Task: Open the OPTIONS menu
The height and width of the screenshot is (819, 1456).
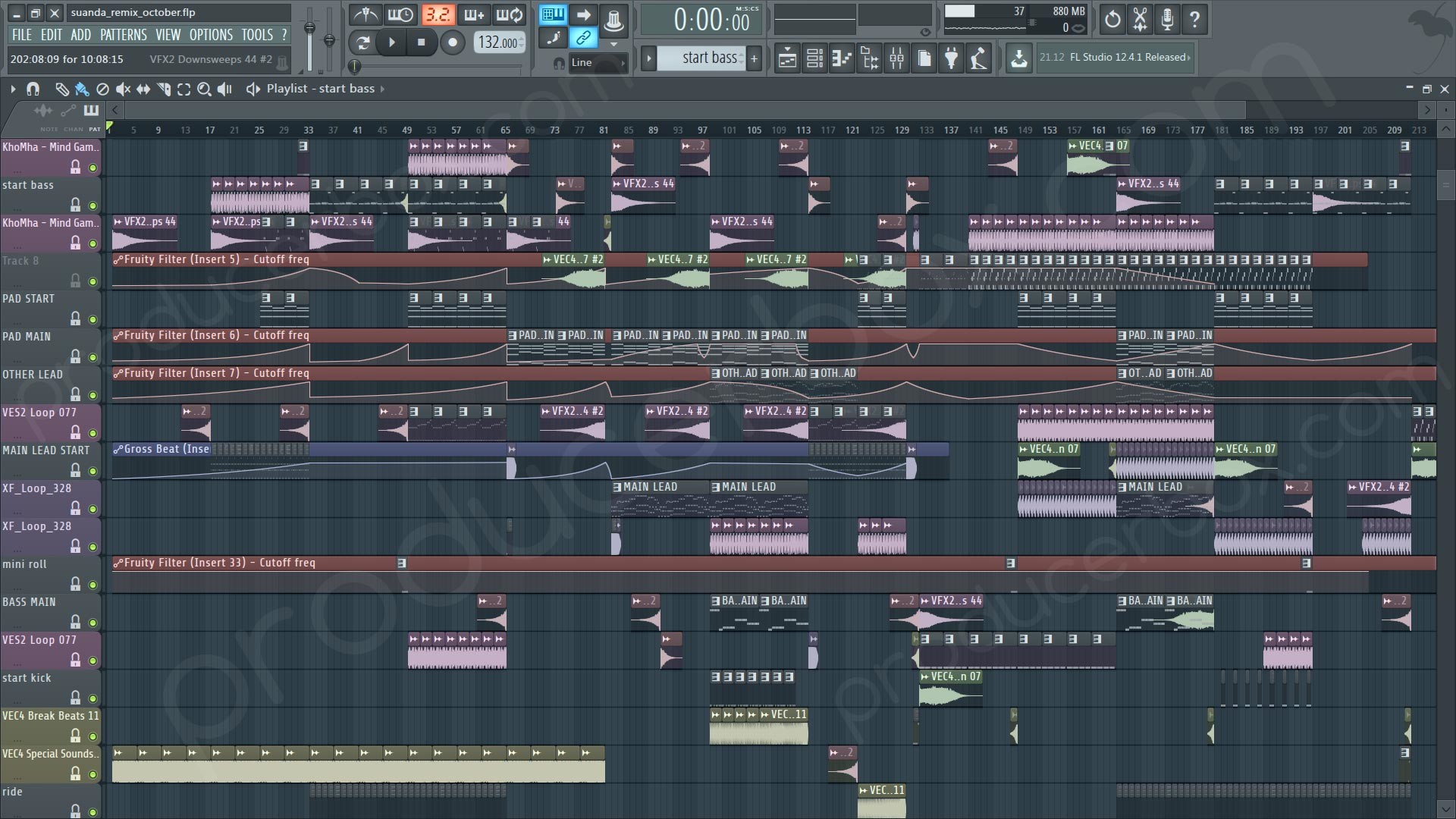Action: pos(211,35)
